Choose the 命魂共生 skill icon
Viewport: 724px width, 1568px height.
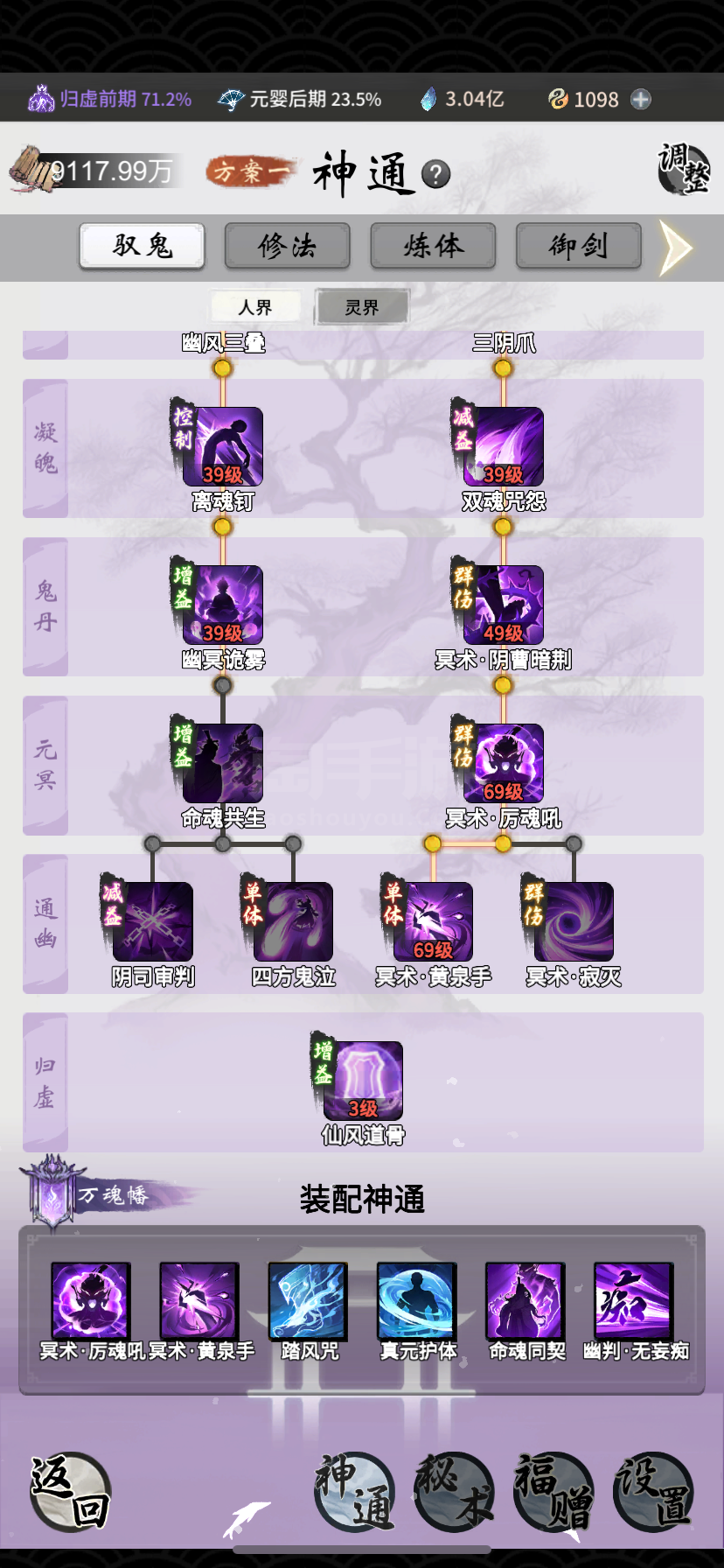[x=223, y=763]
